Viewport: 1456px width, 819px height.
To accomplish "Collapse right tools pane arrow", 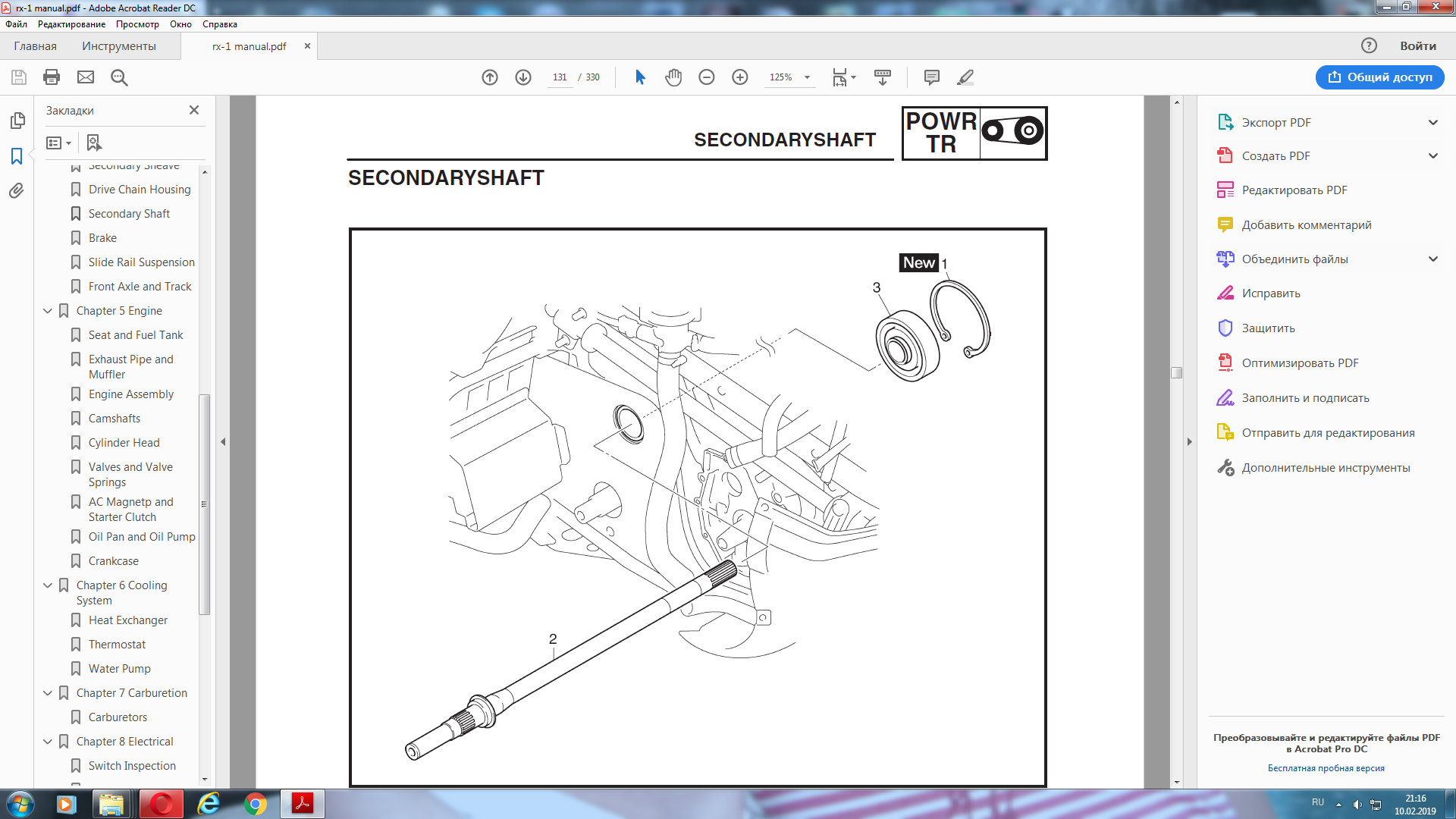I will 1189,441.
